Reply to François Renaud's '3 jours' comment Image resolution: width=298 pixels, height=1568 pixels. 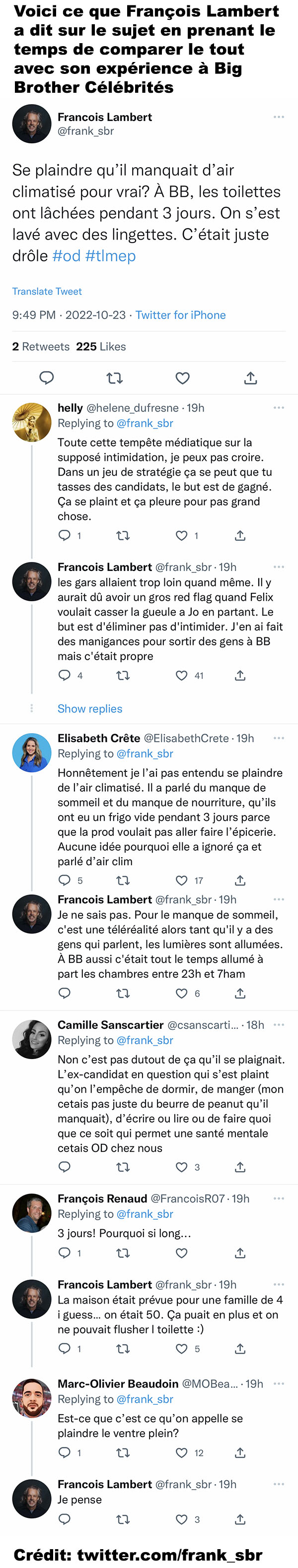pos(64,1253)
